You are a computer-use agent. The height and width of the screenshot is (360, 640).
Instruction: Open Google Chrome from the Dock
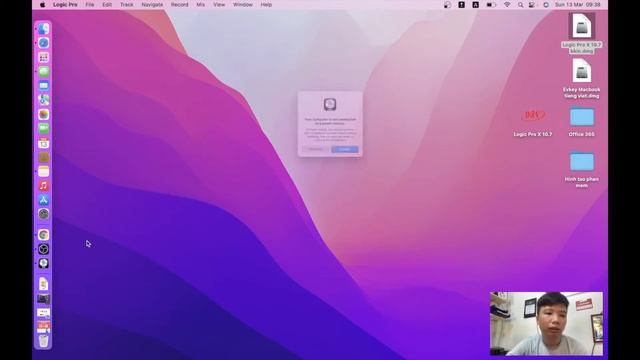(x=44, y=235)
